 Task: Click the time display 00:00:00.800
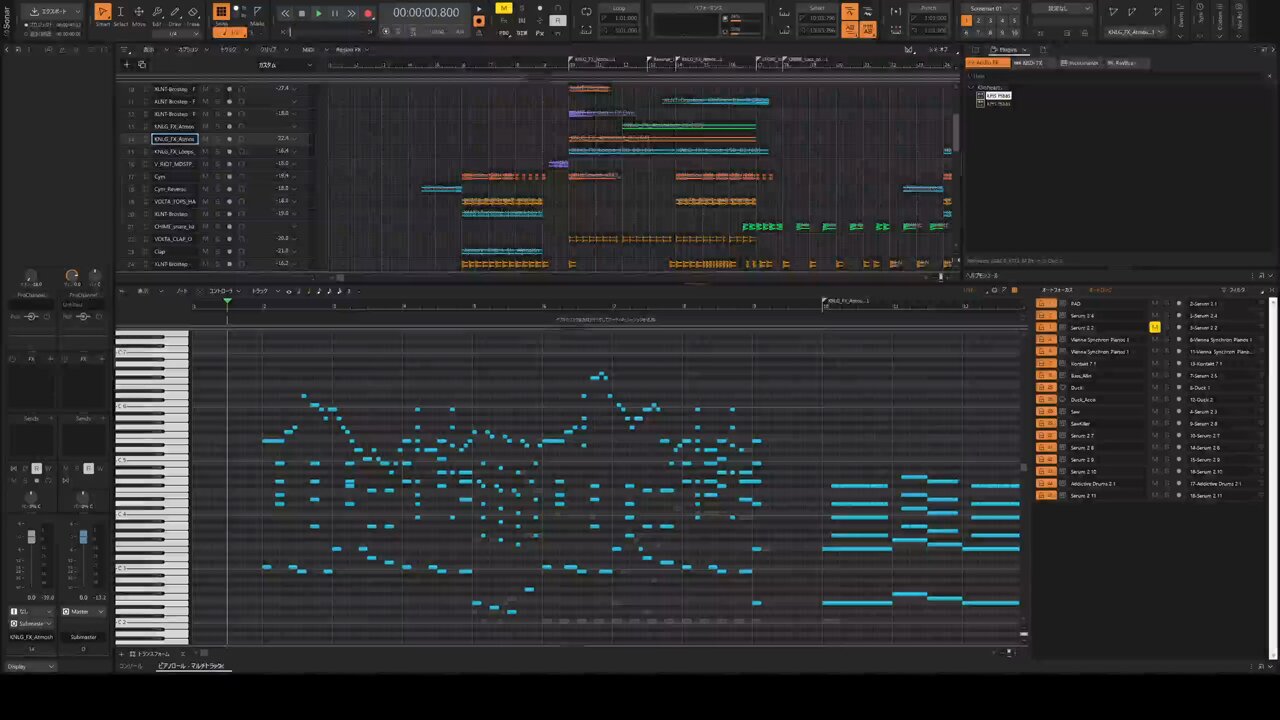(426, 13)
